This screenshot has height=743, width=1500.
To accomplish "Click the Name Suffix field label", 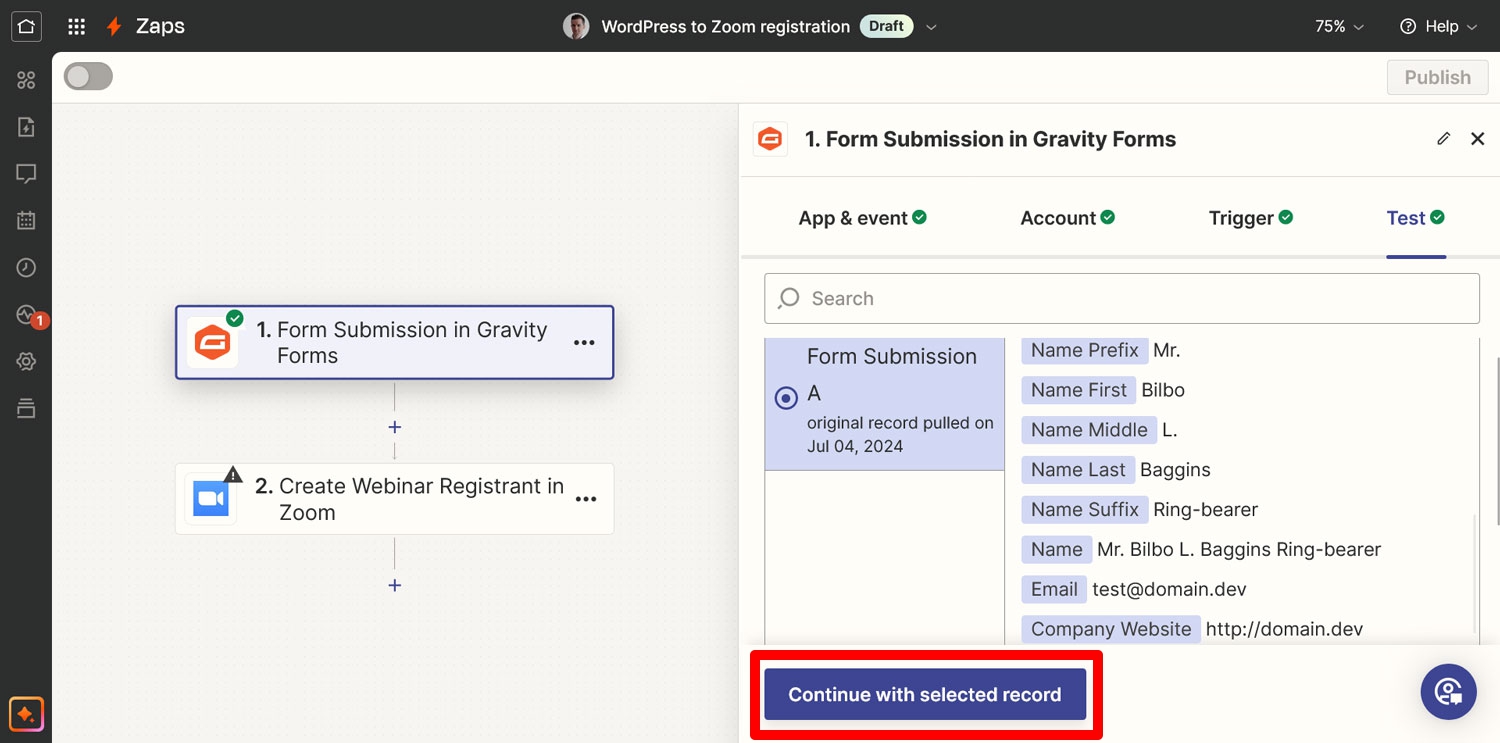I will pos(1084,510).
